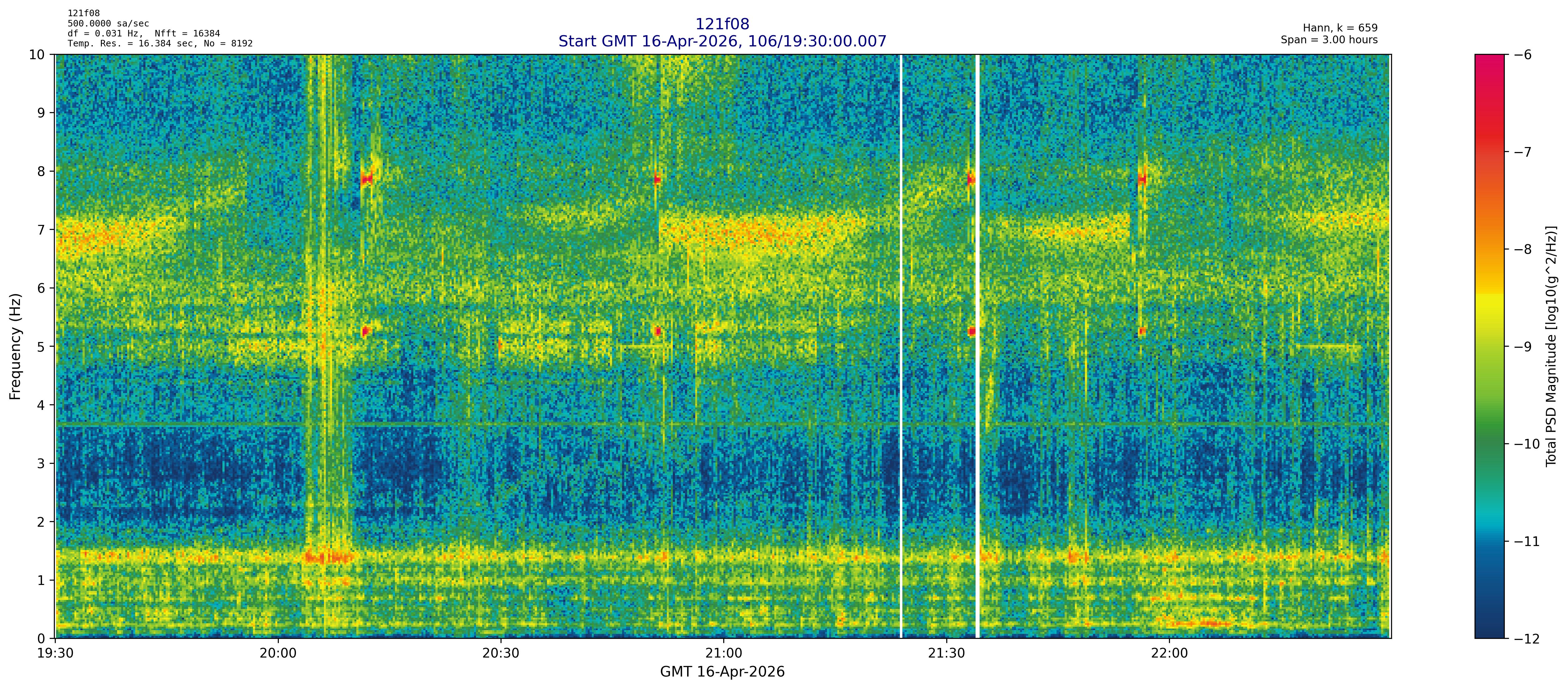Viewport: 1568px width, 689px height.
Task: Click the 5 Hz frequency tick label
Action: (41, 347)
